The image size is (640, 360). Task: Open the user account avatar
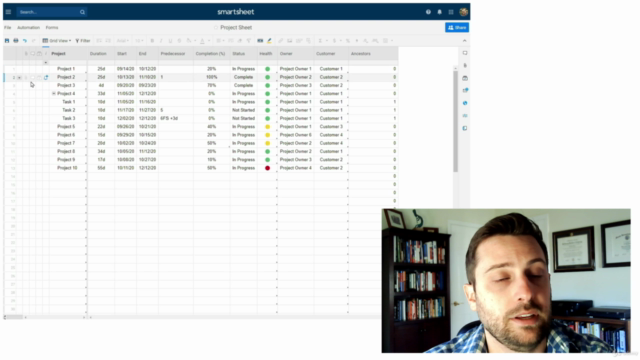[x=464, y=12]
